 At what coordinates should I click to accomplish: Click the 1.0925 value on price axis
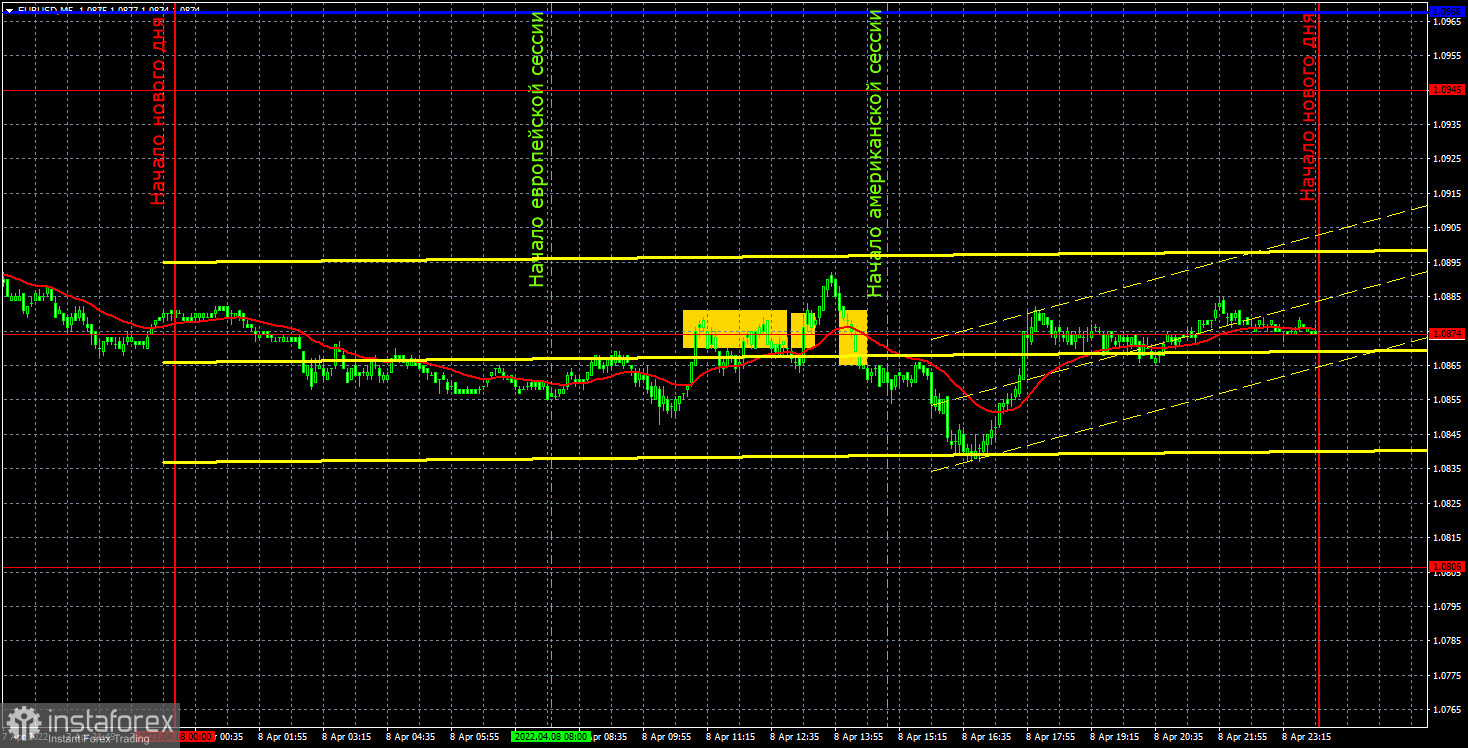[1448, 159]
